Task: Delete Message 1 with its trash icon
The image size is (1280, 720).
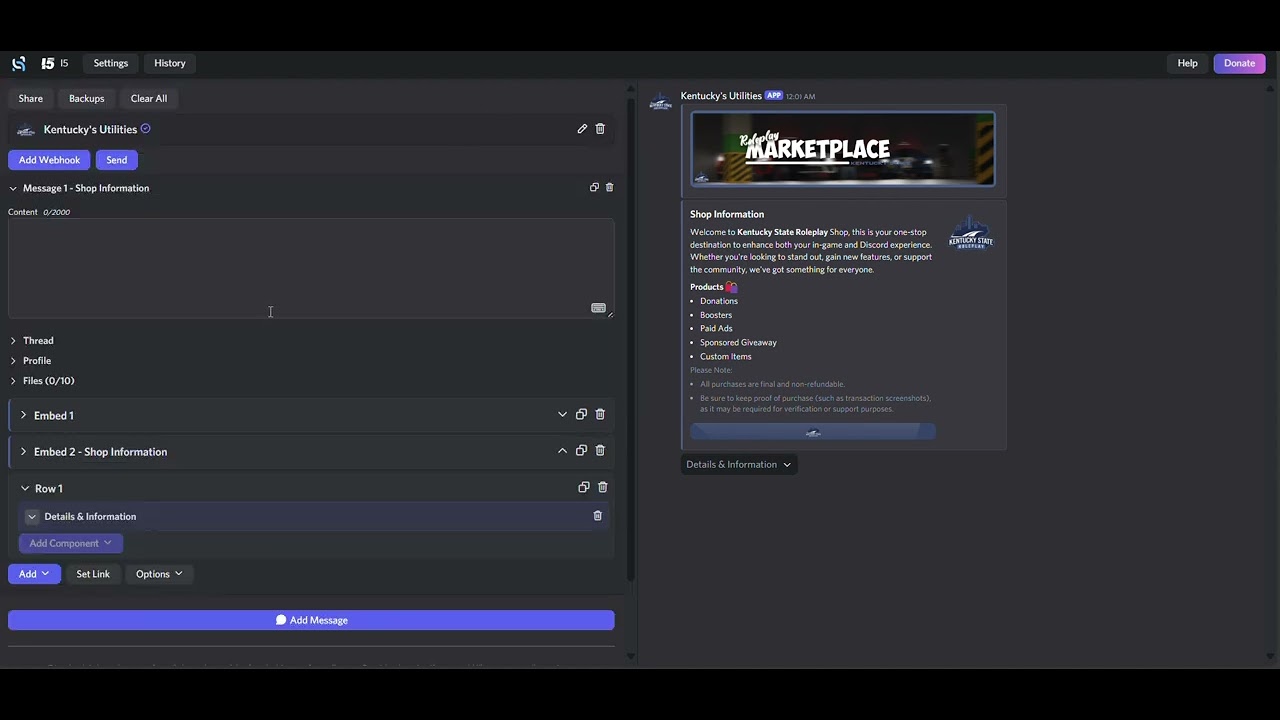Action: [x=610, y=187]
